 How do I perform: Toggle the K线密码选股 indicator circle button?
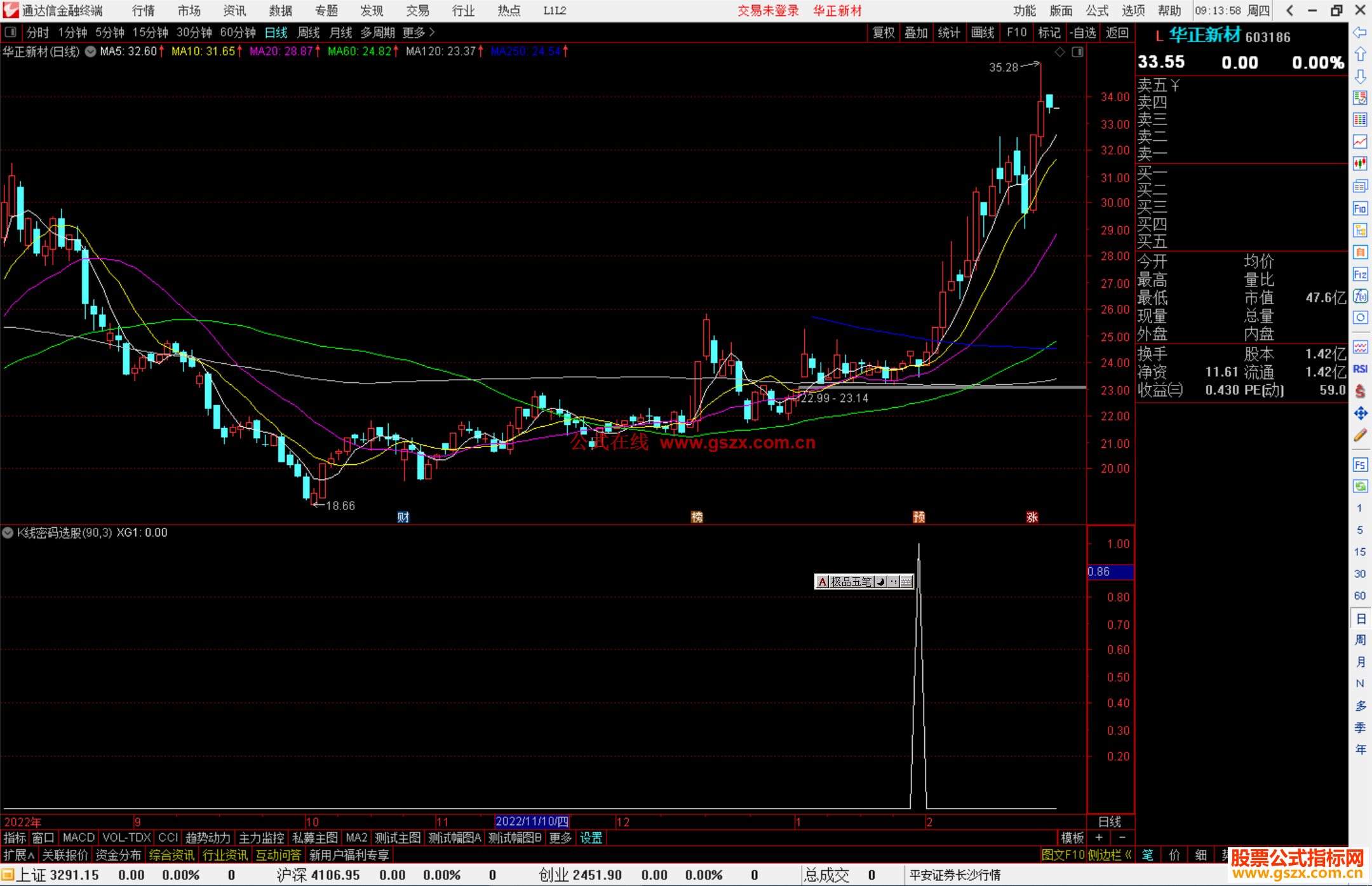click(x=8, y=533)
